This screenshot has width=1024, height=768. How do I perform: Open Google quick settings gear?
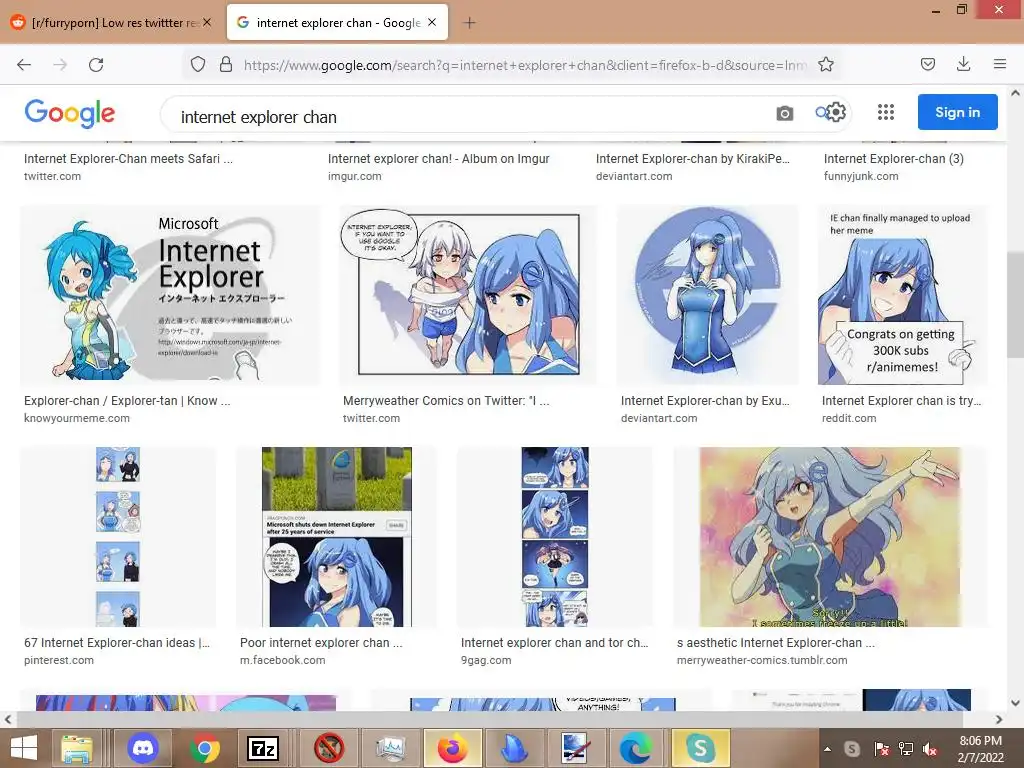836,112
